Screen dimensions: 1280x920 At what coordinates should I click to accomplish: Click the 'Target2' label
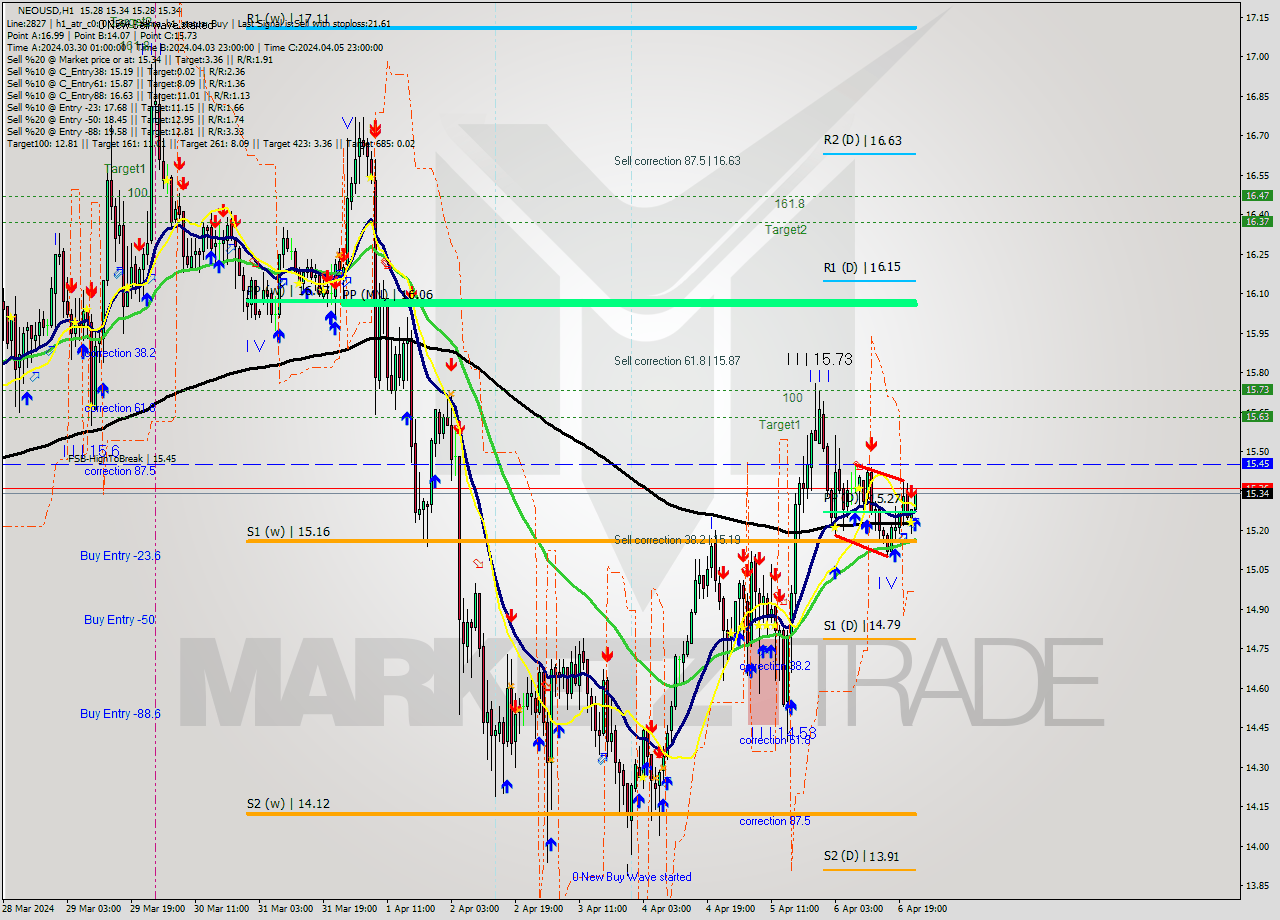[x=786, y=230]
